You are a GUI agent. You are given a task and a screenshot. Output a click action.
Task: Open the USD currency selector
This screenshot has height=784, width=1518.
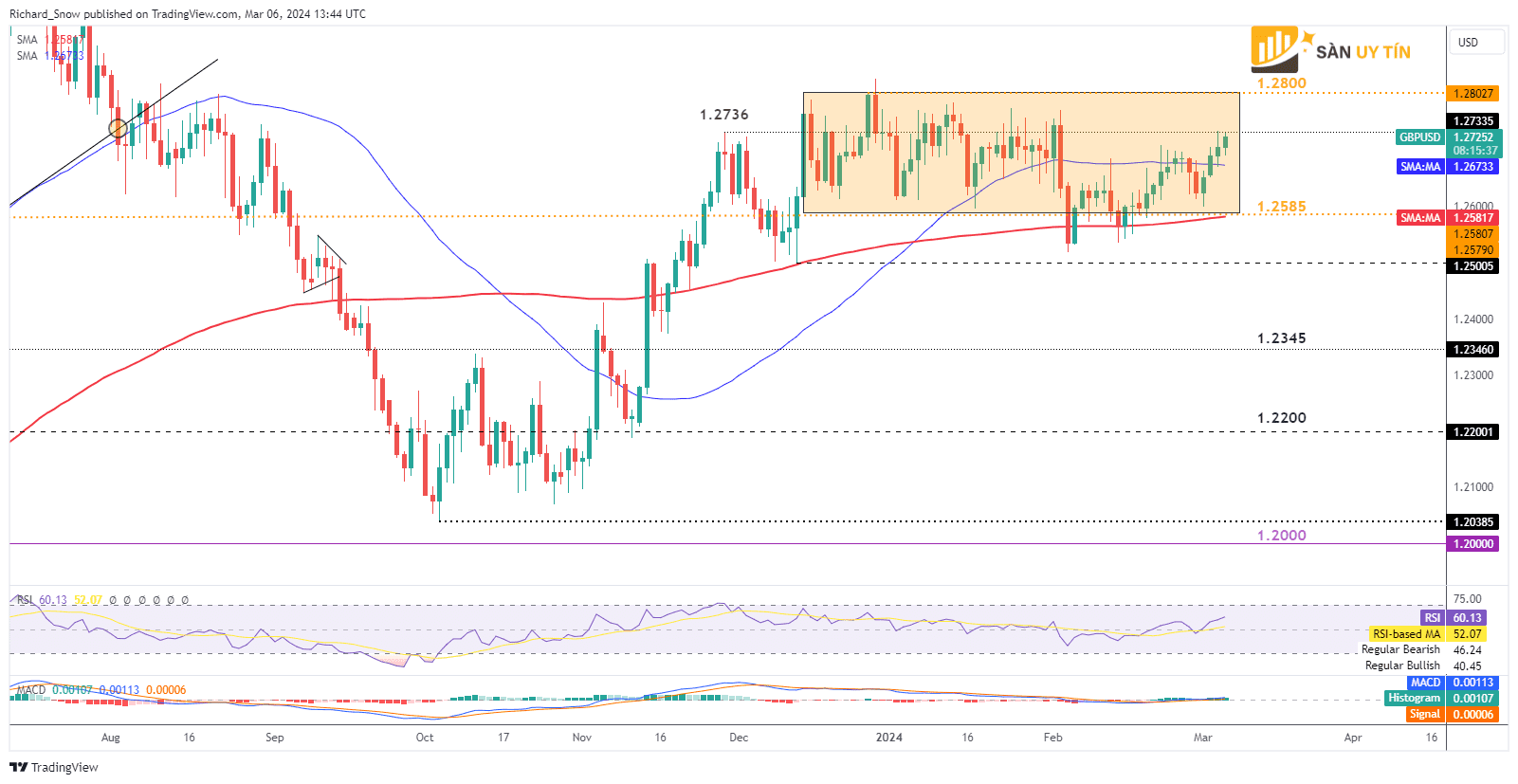coord(1476,42)
